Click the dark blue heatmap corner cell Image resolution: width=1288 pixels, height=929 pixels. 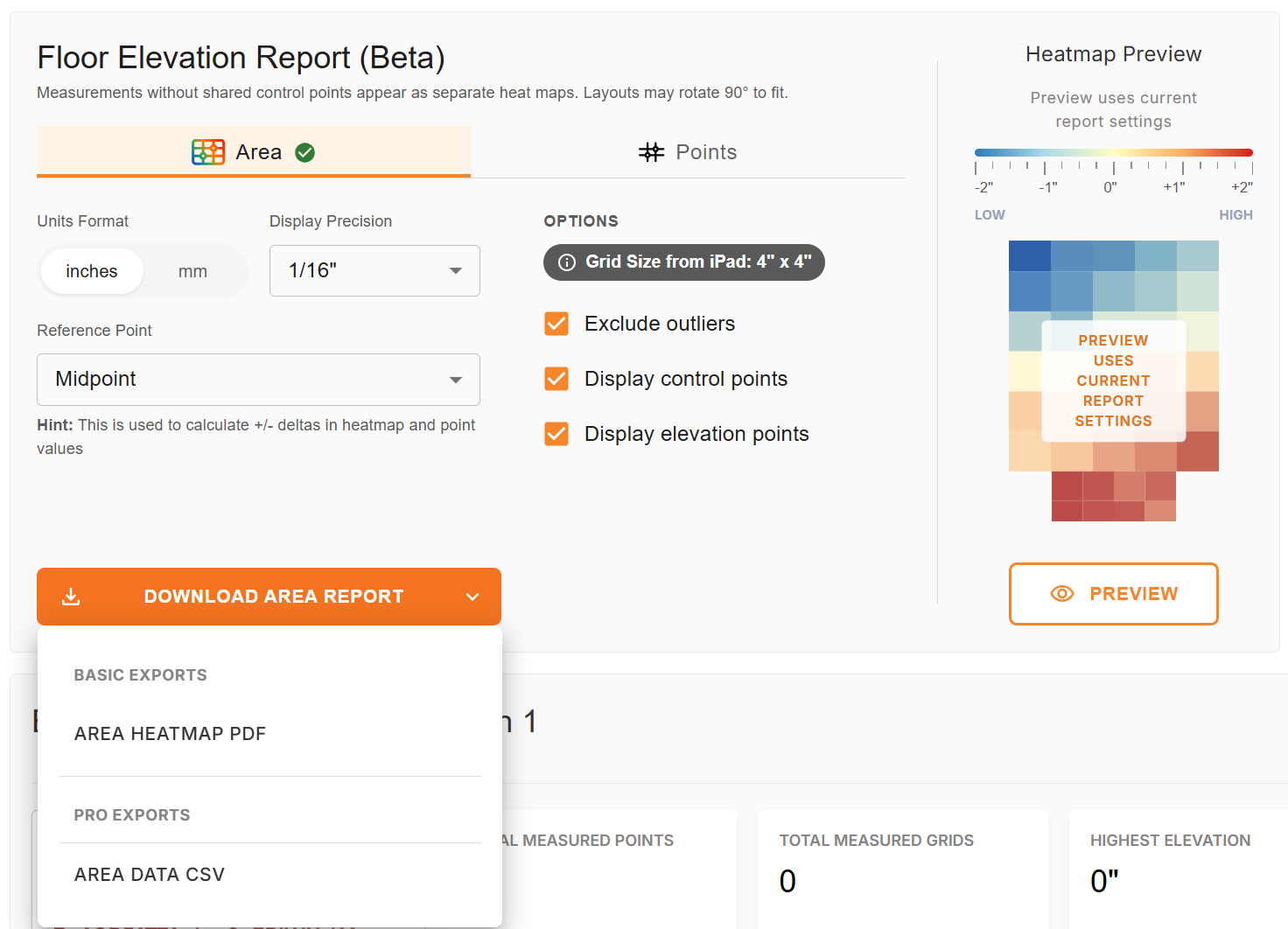[x=1030, y=256]
